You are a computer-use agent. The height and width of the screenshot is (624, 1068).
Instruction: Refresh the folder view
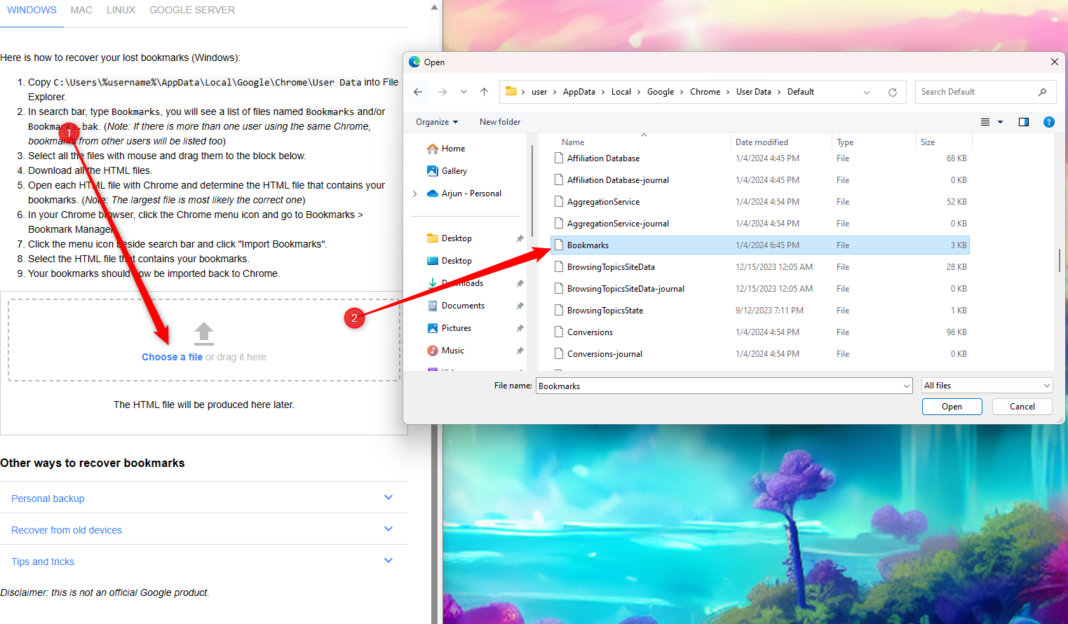tap(891, 91)
